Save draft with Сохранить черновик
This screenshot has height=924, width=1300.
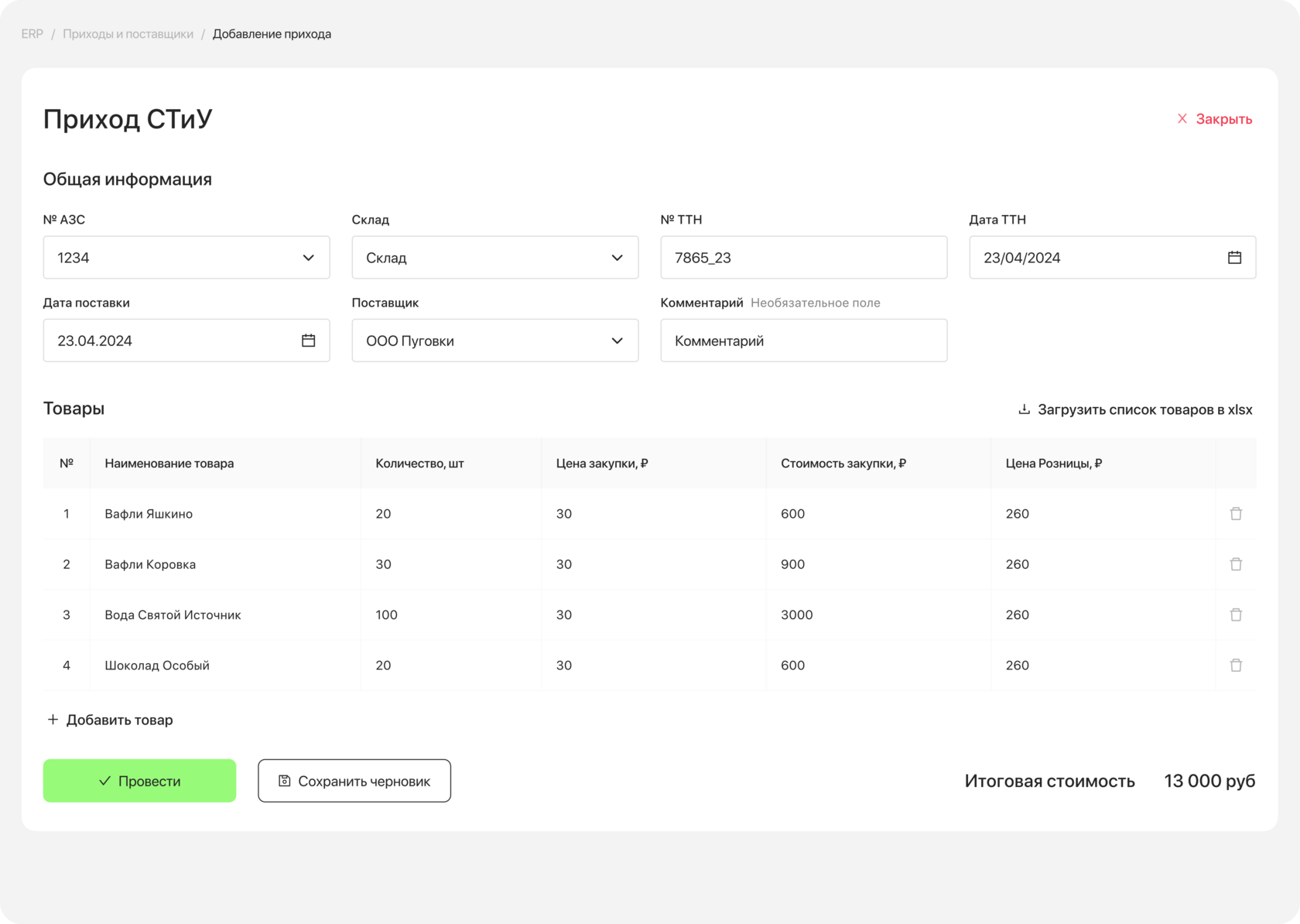[x=354, y=781]
